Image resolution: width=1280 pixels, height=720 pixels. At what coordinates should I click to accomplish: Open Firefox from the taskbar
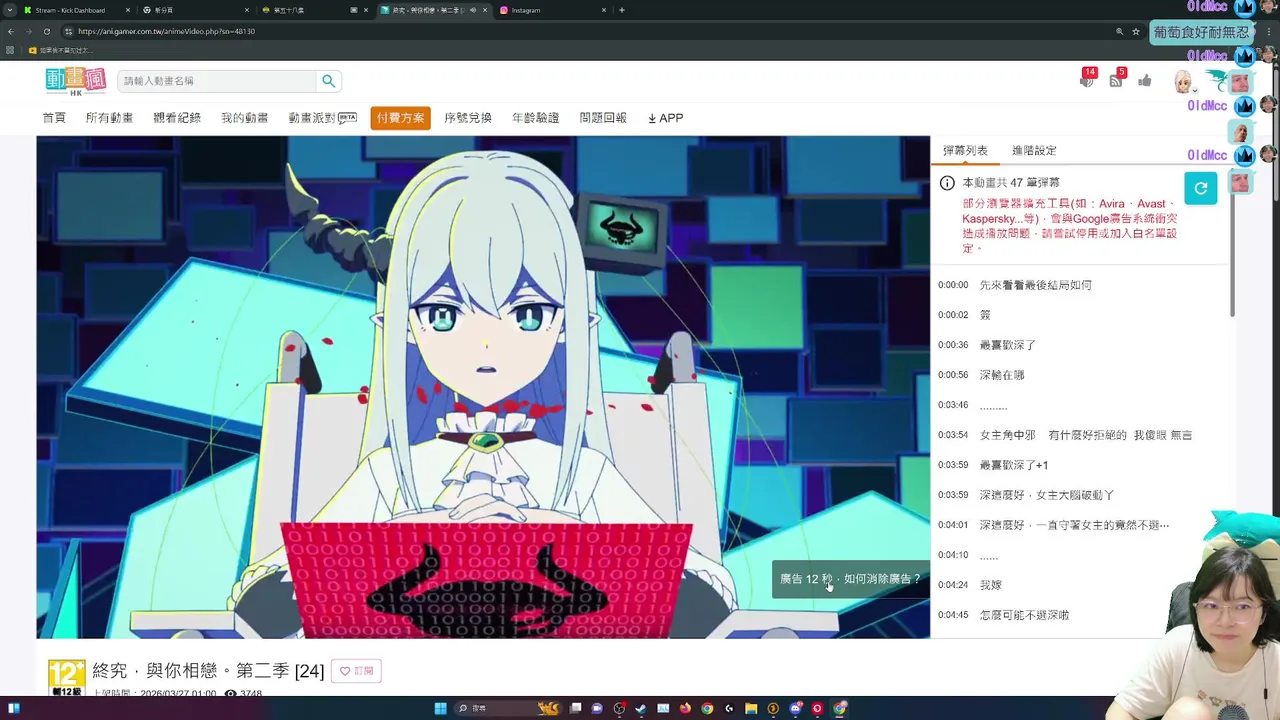coord(685,709)
